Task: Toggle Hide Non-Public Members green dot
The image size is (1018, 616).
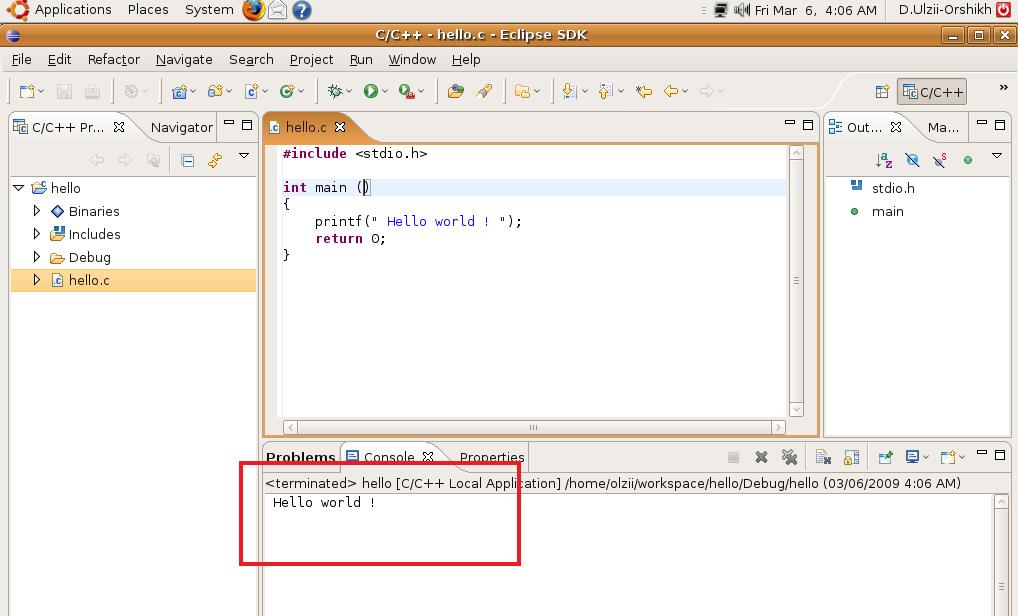Action: [x=968, y=160]
